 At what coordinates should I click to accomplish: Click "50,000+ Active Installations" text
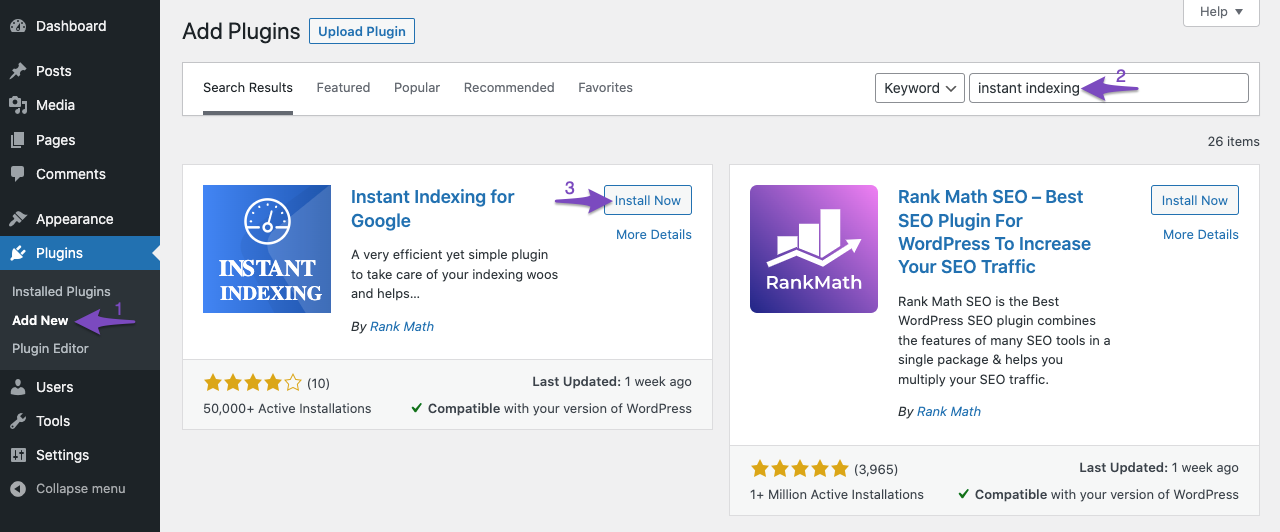(x=287, y=409)
